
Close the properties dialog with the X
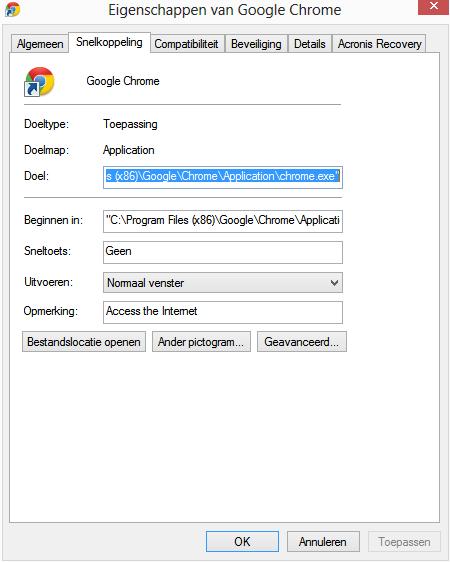434,6
